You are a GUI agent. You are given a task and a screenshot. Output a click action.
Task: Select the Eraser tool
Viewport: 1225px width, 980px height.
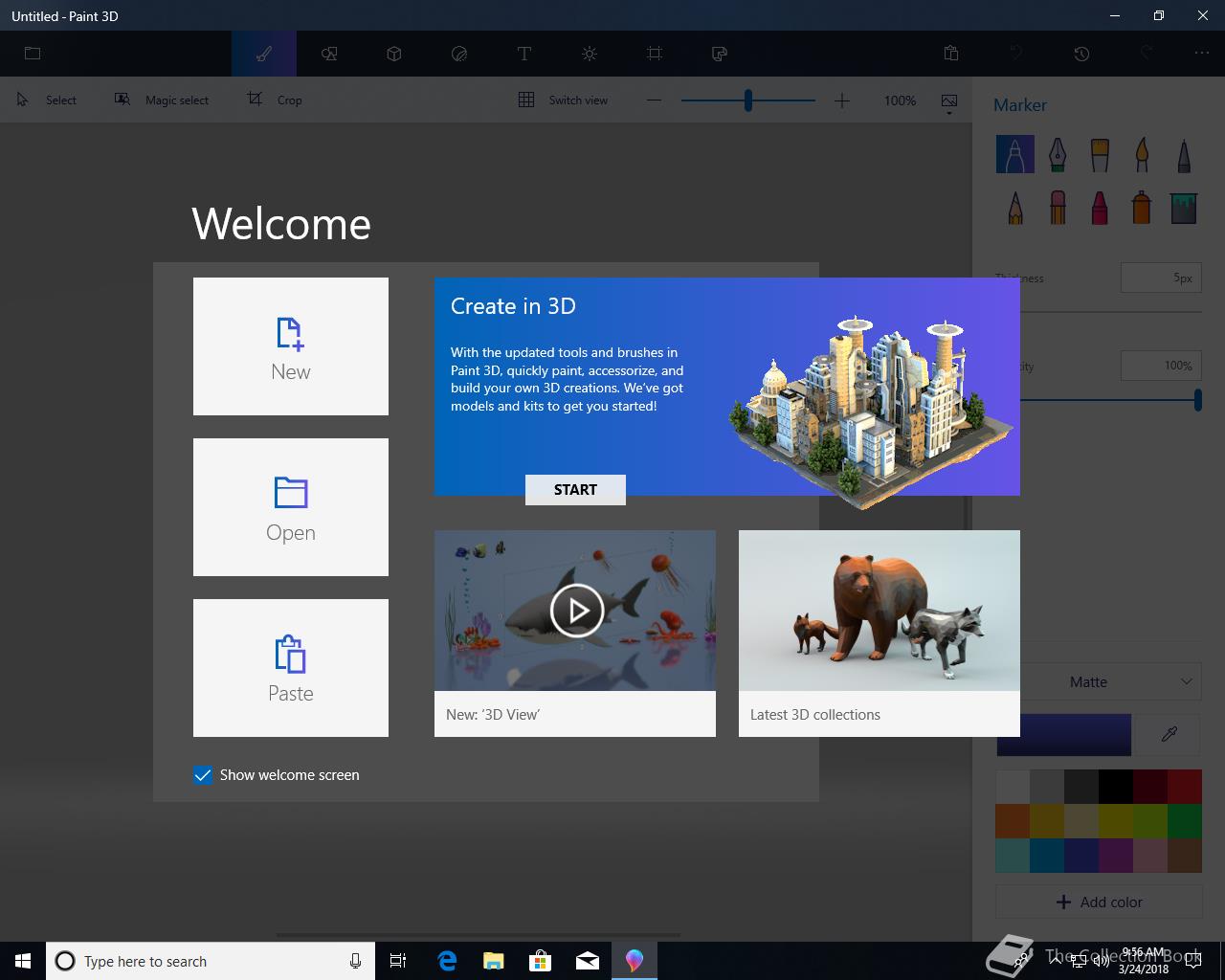[1058, 208]
